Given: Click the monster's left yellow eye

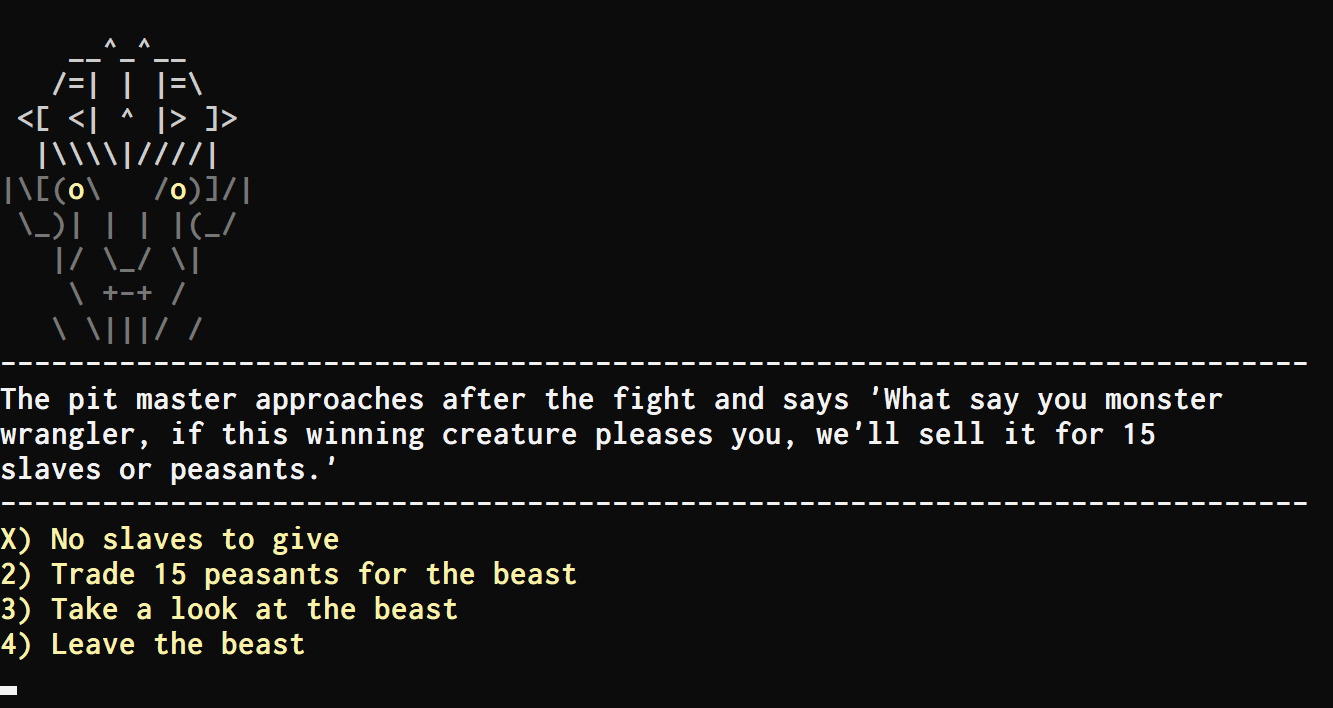Looking at the screenshot, I should 76,190.
